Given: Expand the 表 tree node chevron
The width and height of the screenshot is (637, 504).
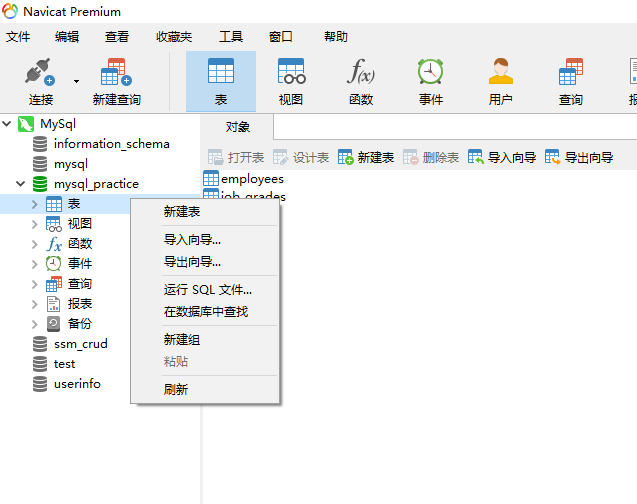Looking at the screenshot, I should point(35,204).
